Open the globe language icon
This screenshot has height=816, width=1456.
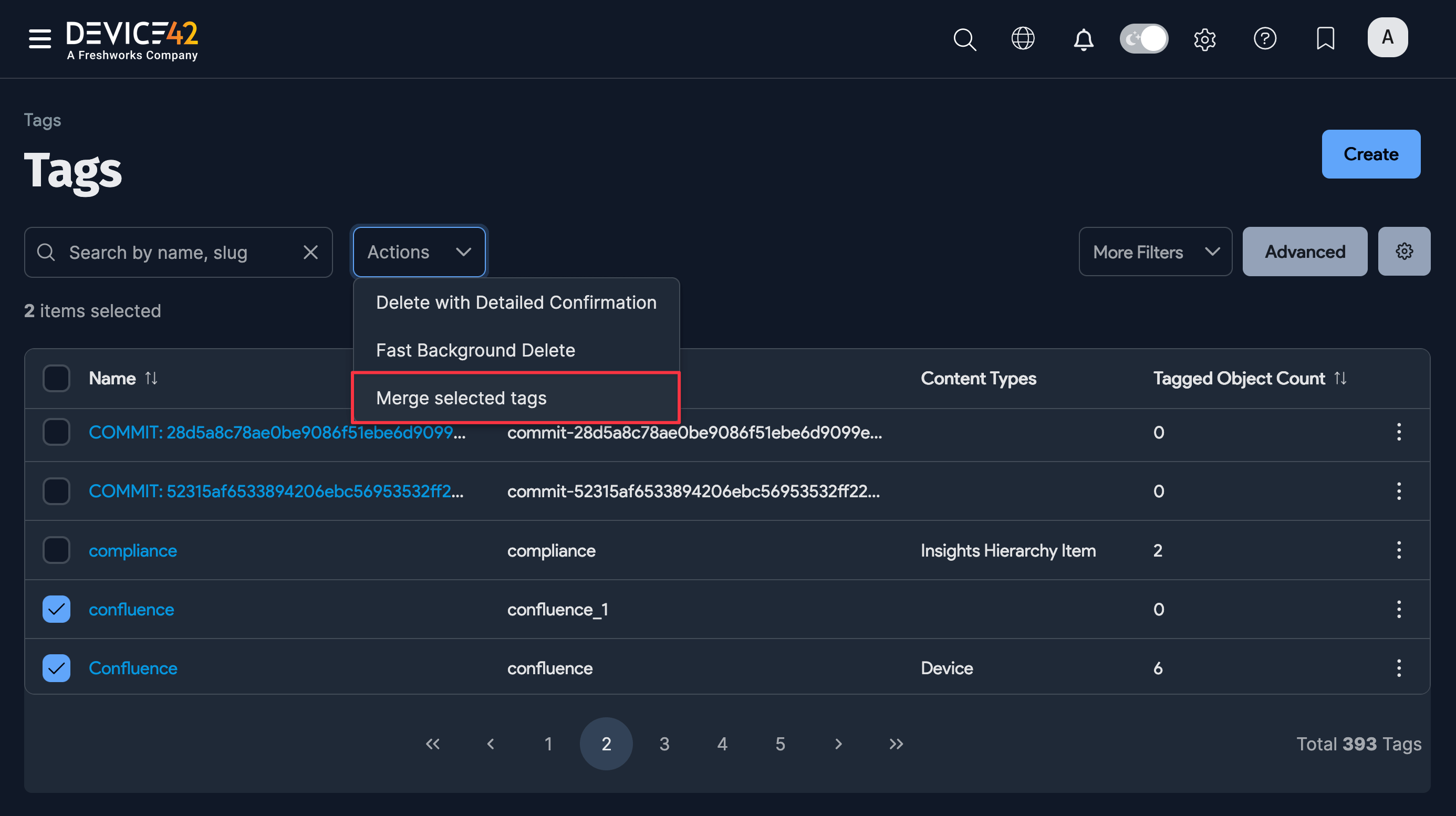(1023, 38)
